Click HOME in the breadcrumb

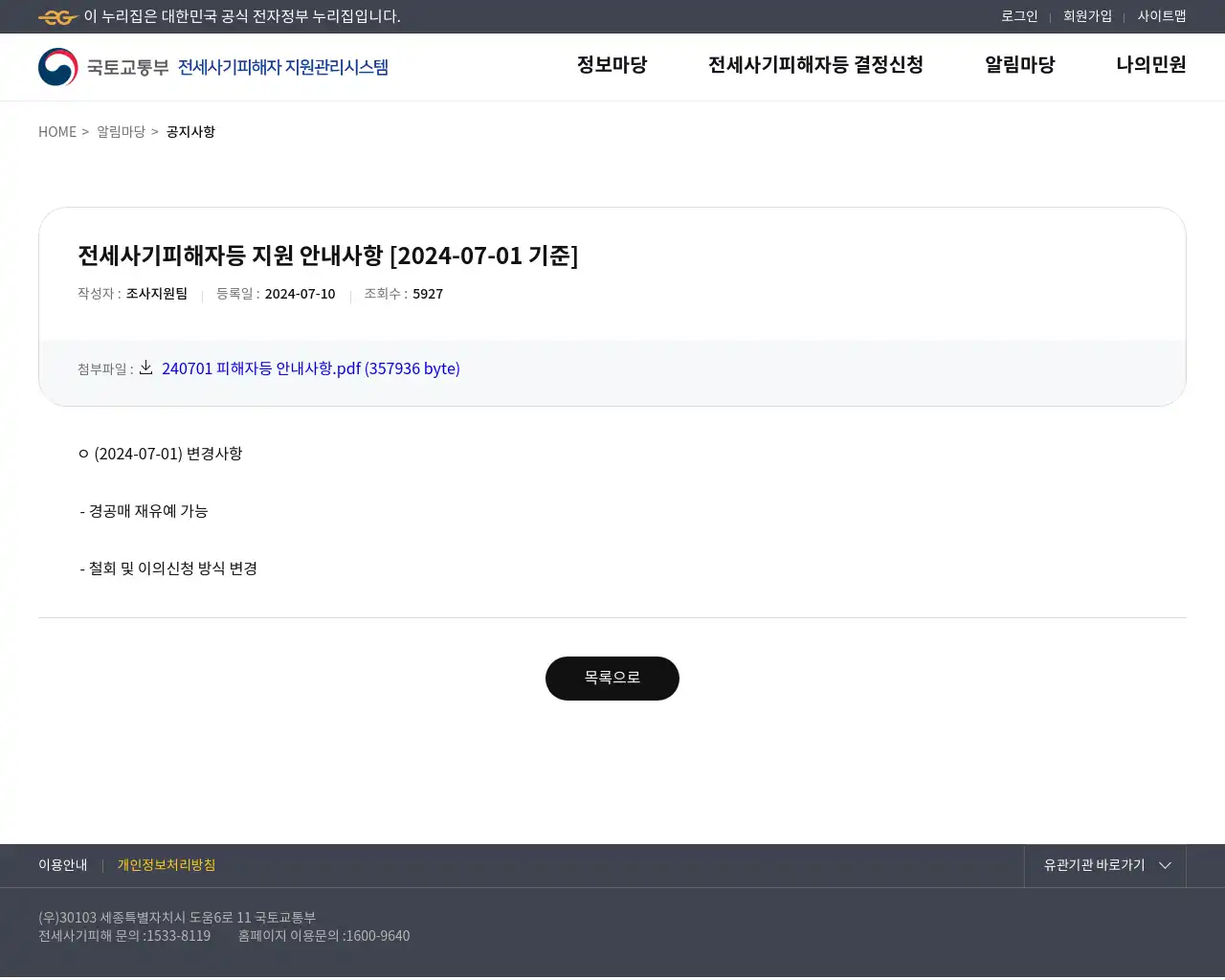[x=57, y=132]
